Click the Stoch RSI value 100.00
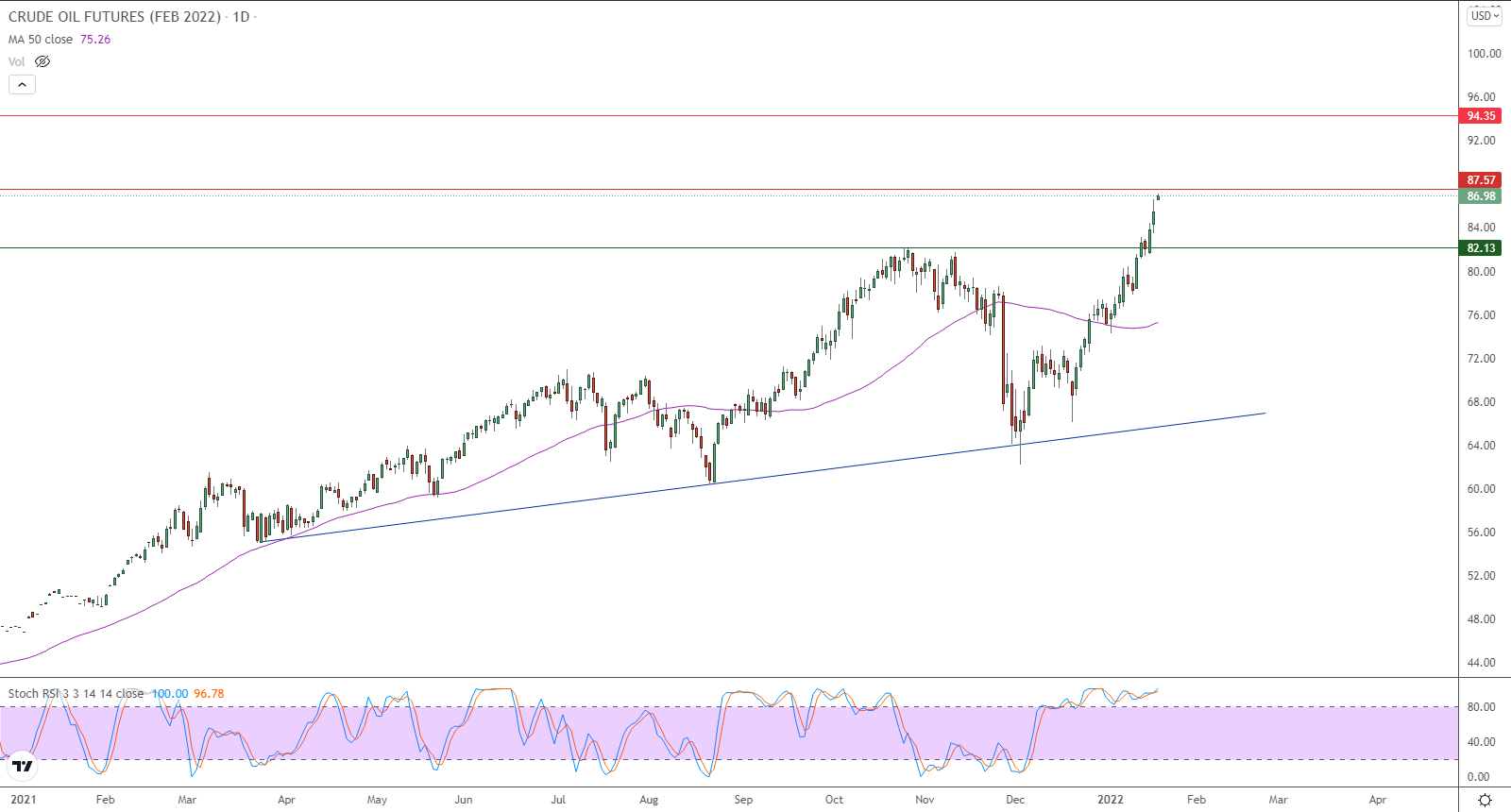The image size is (1511, 812). click(x=170, y=694)
